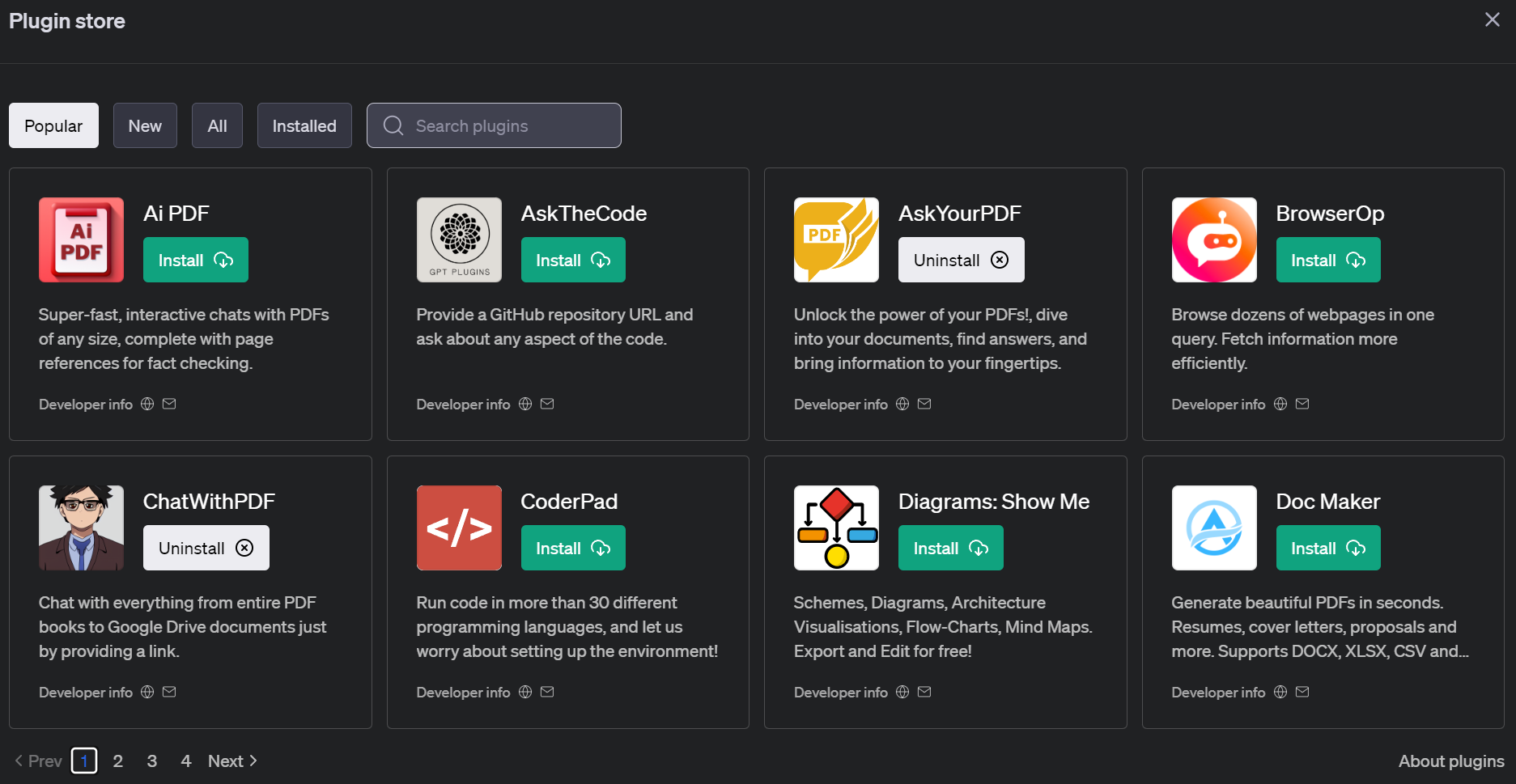This screenshot has height=784, width=1516.
Task: Click the CoderPad code brackets logo
Action: point(459,528)
